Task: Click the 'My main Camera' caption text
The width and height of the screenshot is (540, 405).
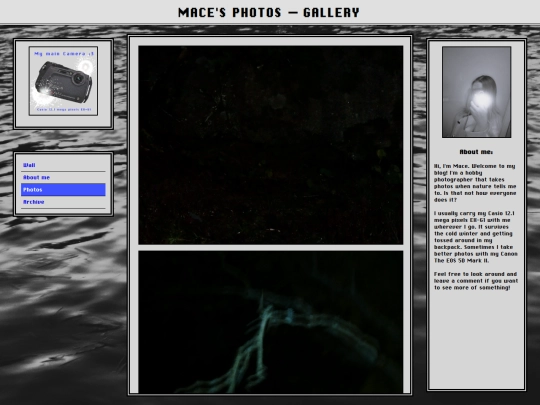Action: (x=64, y=54)
